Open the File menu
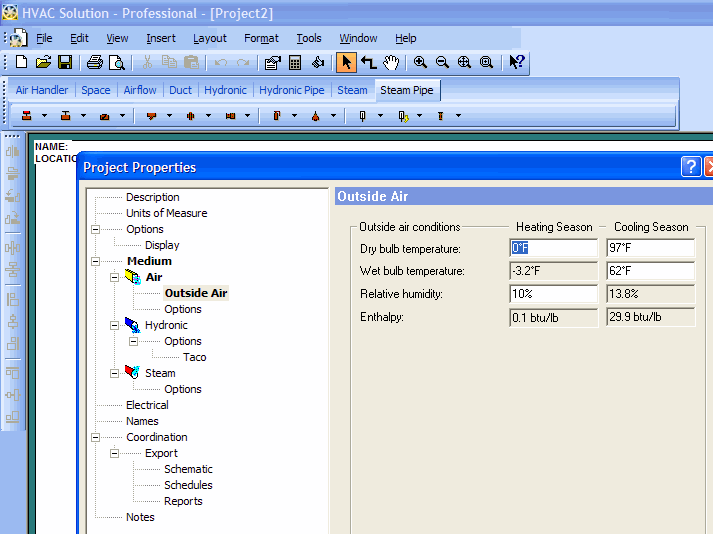Viewport: 713px width, 534px height. [44, 38]
